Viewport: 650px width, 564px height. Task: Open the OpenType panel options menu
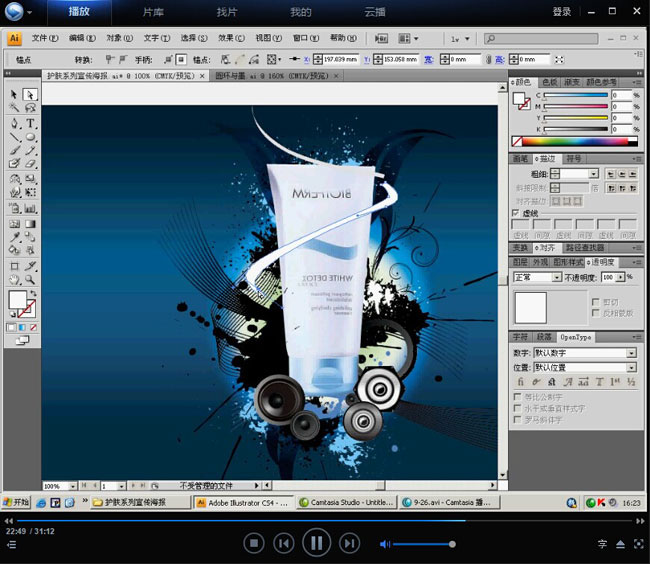(637, 337)
